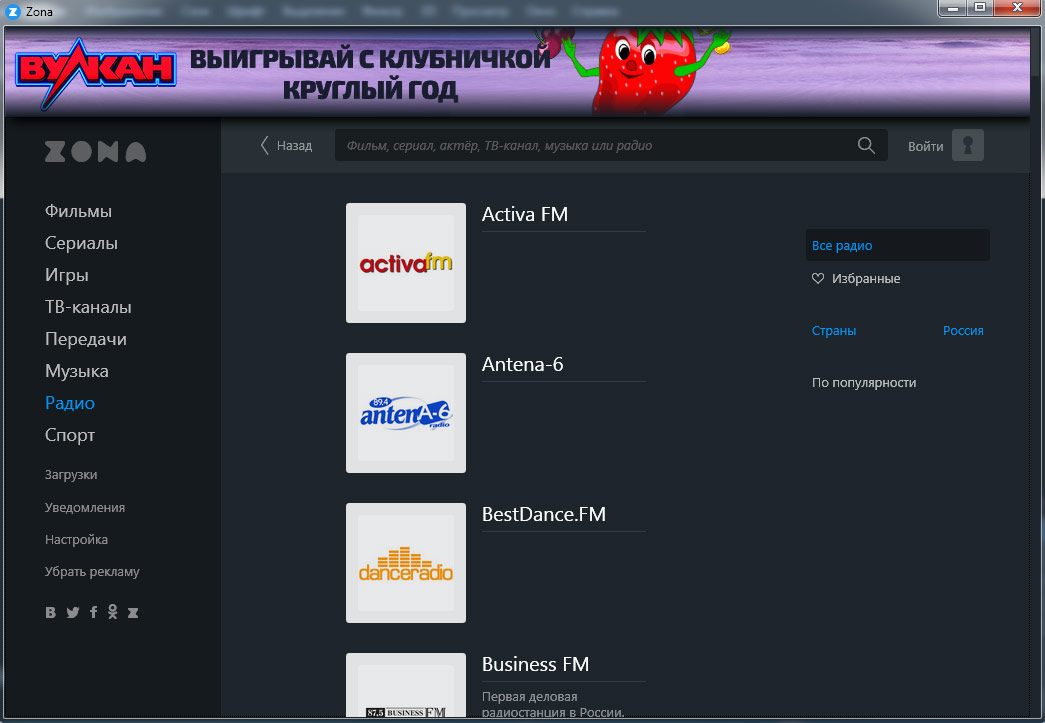
Task: Open the Odnoklassniki social link icon
Action: pyautogui.click(x=113, y=612)
